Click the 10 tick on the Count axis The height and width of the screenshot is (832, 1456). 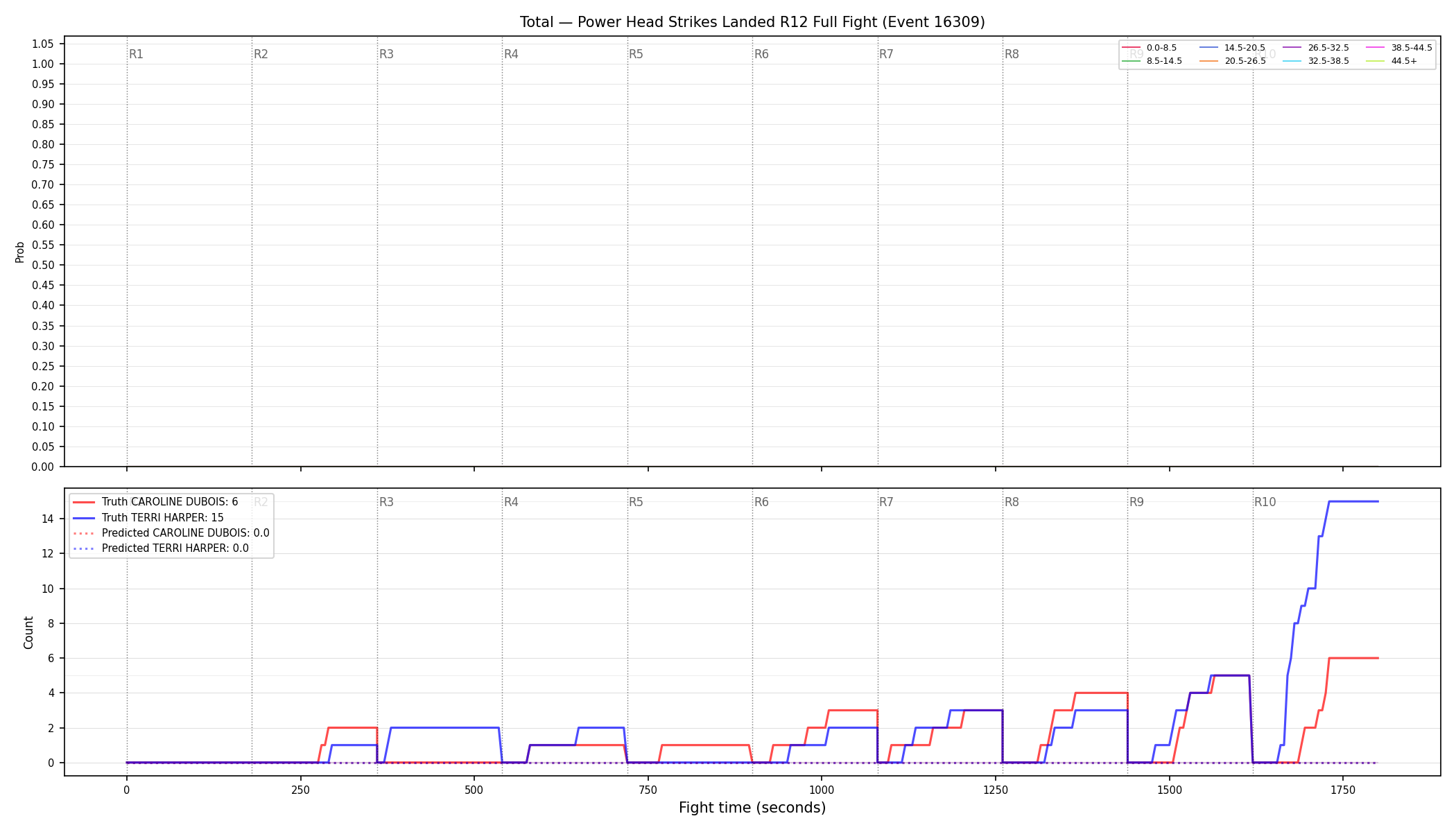(x=48, y=589)
